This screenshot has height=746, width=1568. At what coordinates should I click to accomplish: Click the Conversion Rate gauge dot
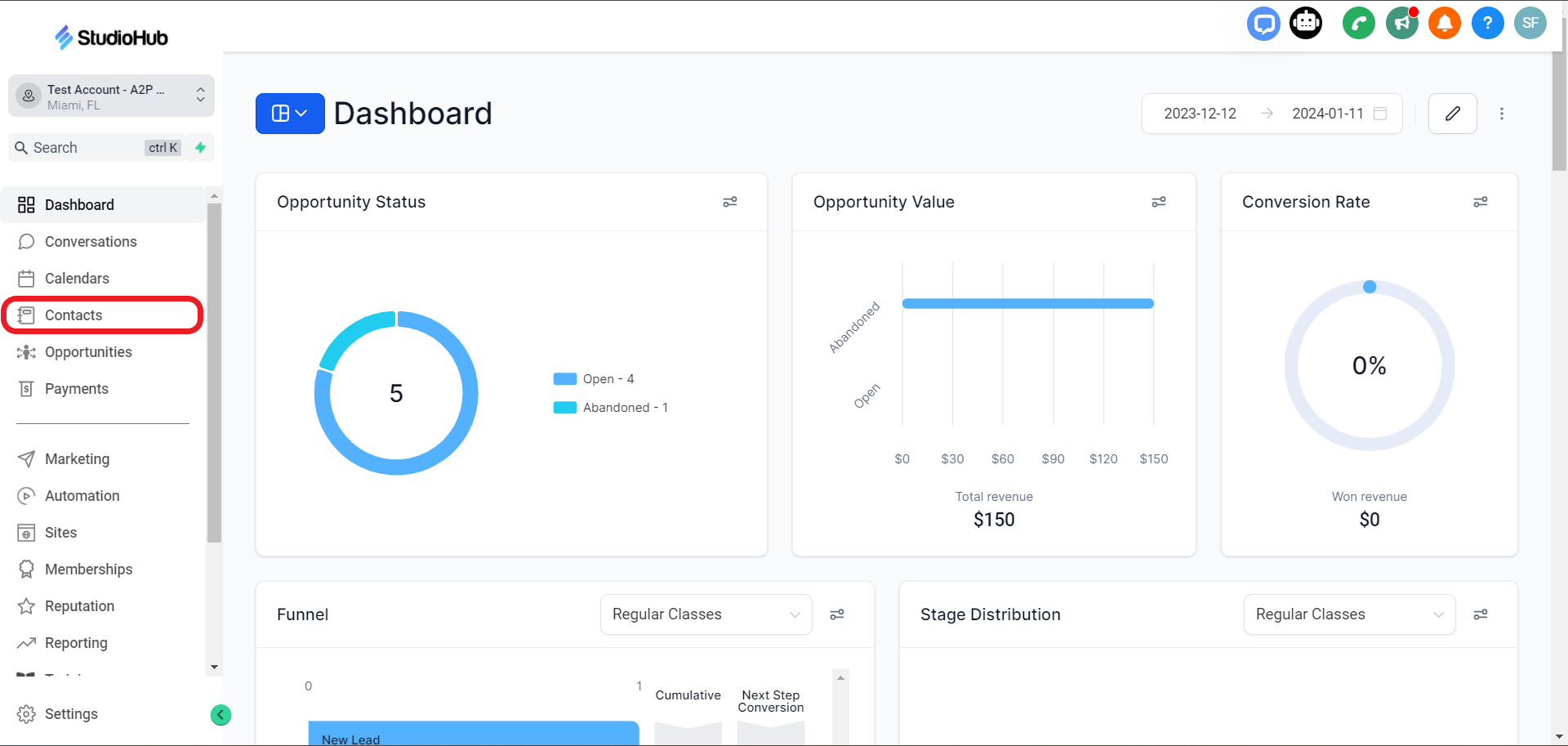[x=1370, y=287]
